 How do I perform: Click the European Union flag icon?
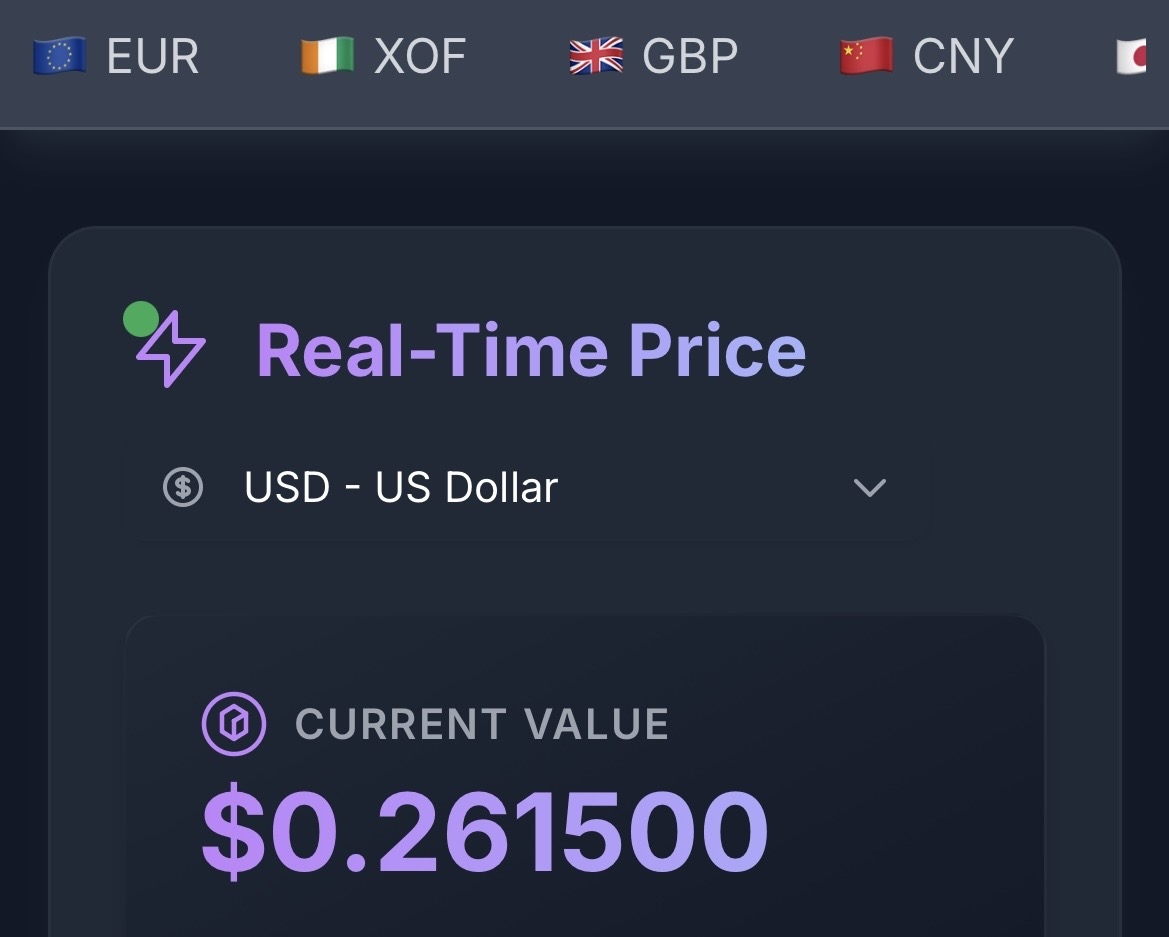60,56
